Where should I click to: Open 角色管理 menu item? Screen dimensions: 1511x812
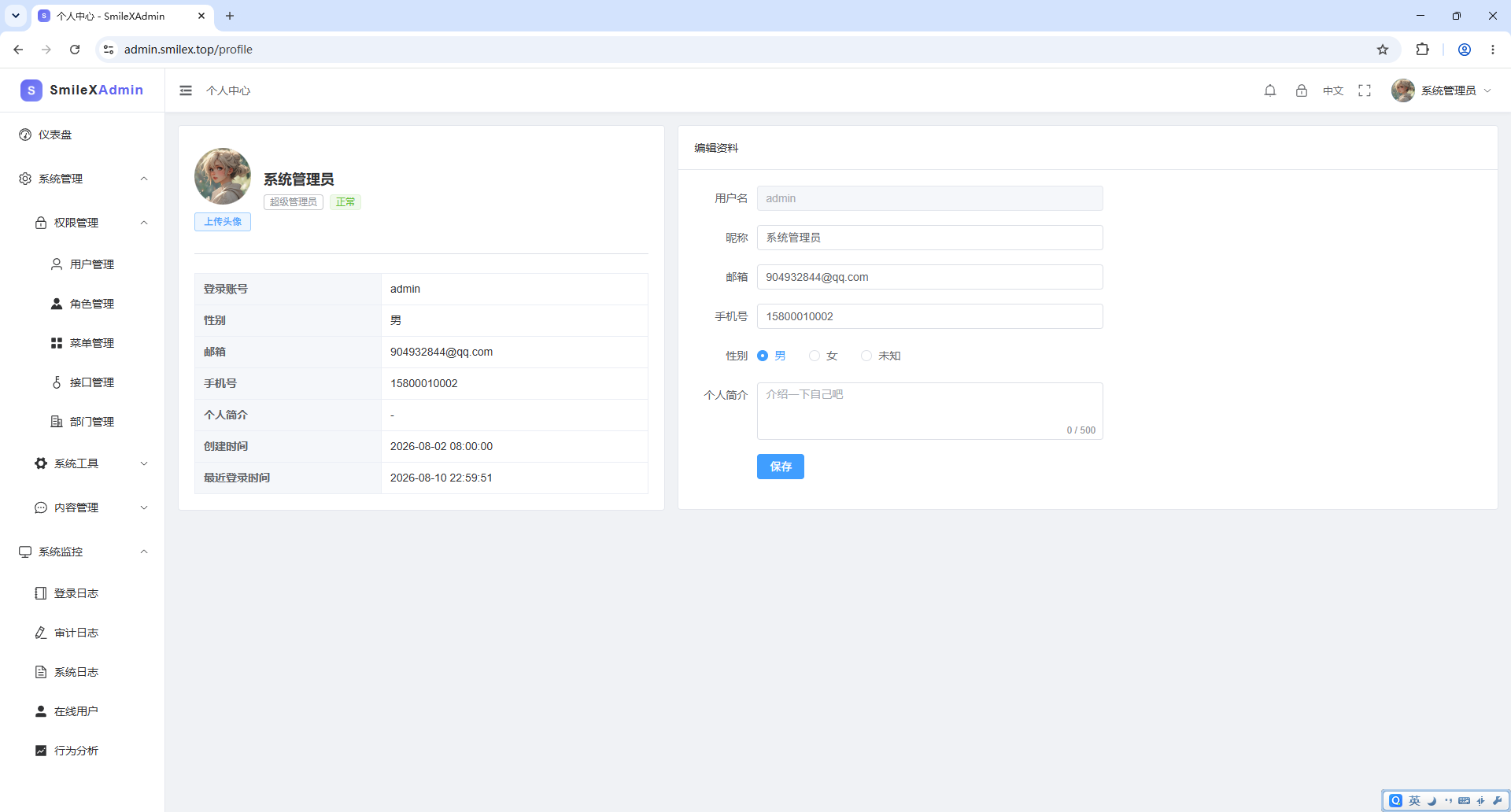[x=83, y=304]
